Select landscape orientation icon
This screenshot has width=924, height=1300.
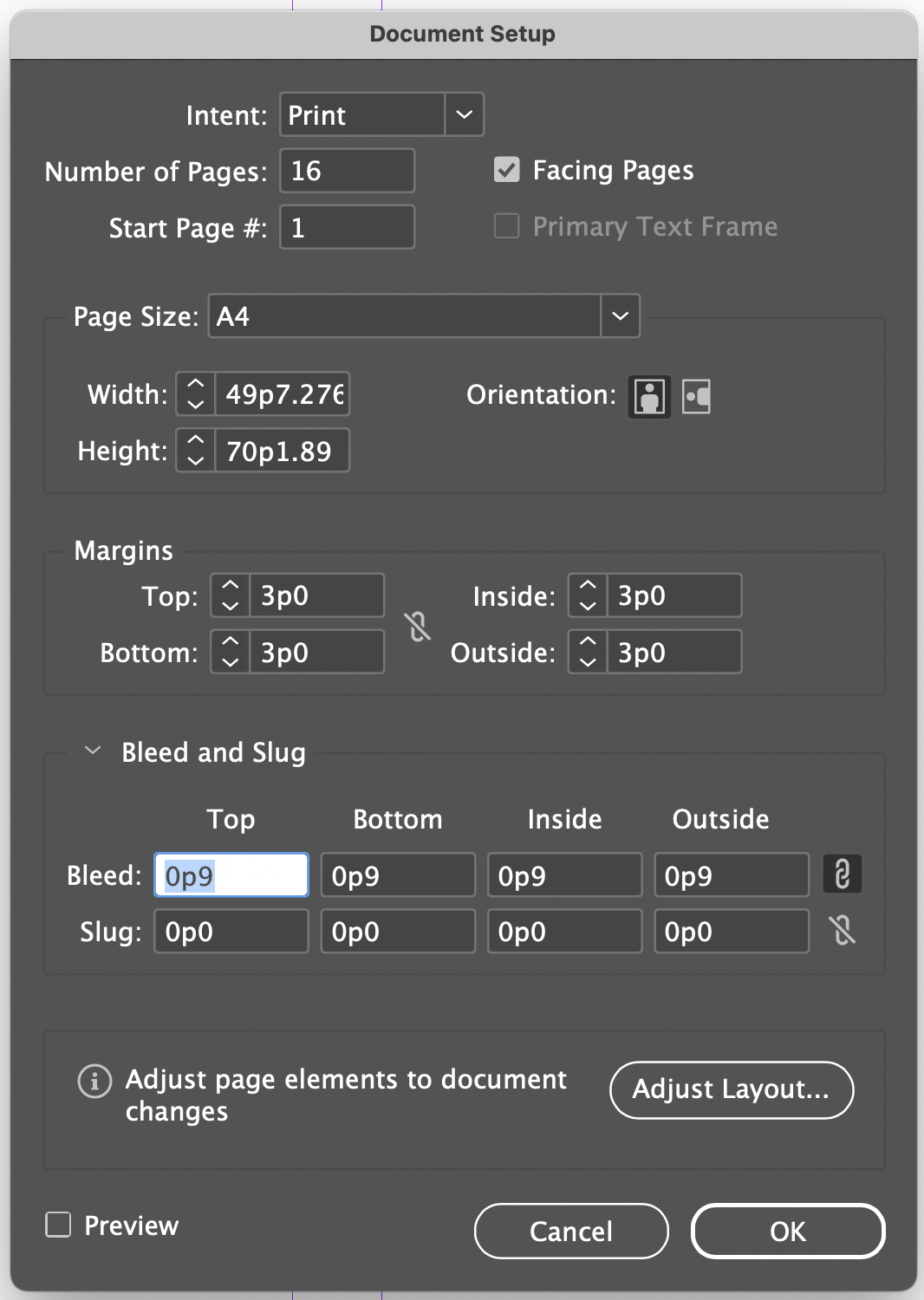696,397
